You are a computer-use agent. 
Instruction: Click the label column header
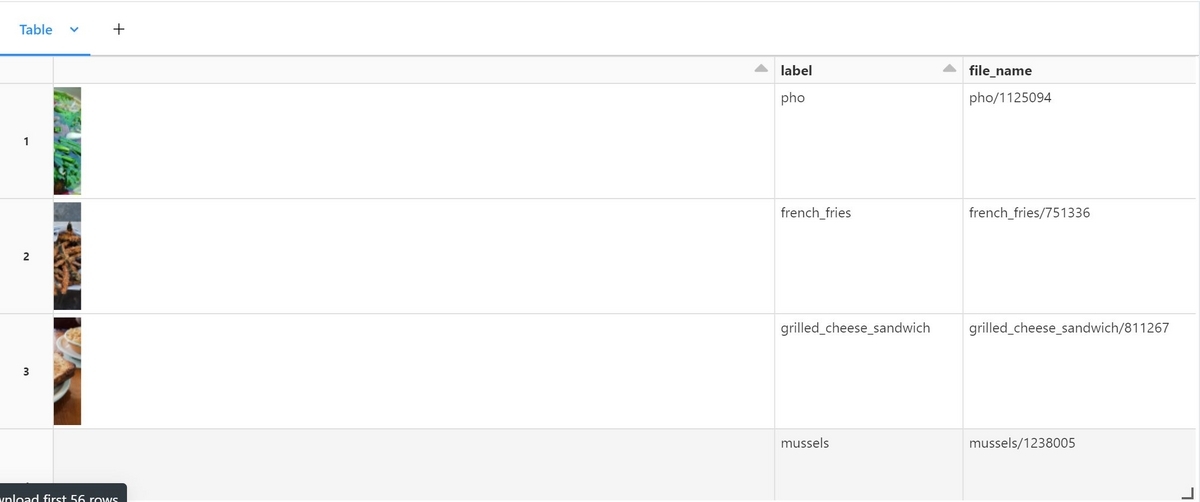[x=796, y=71]
